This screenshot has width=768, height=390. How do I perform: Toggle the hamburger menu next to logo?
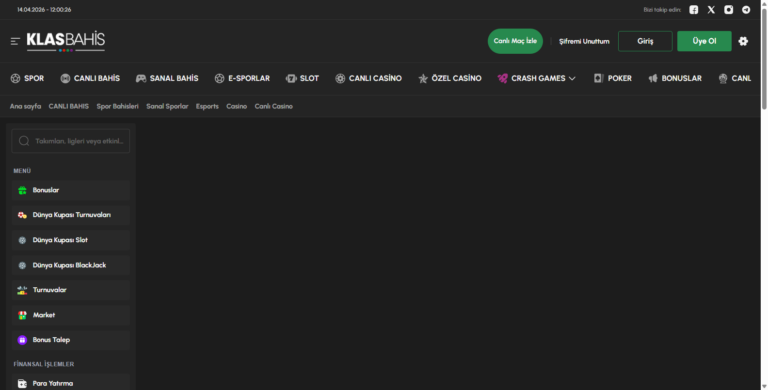[x=15, y=41]
